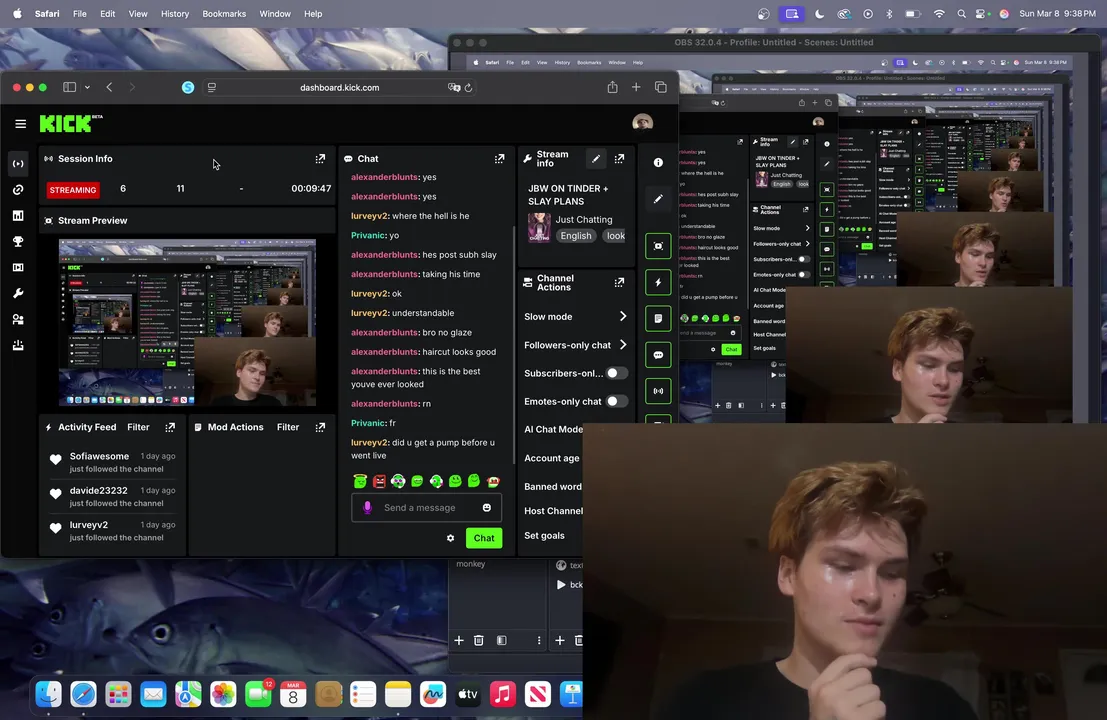
Task: Open the Mod Actions Filter
Action: tap(288, 427)
